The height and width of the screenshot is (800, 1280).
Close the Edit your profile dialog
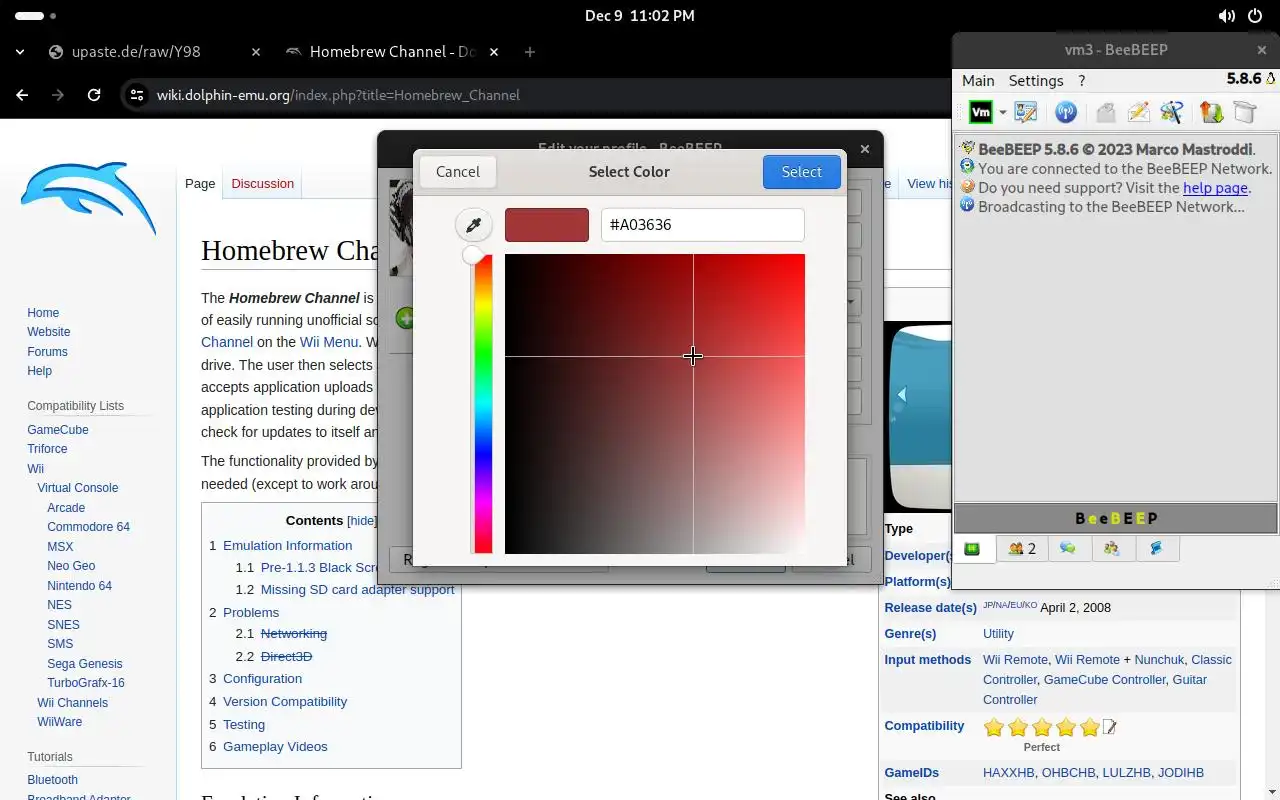tap(865, 149)
